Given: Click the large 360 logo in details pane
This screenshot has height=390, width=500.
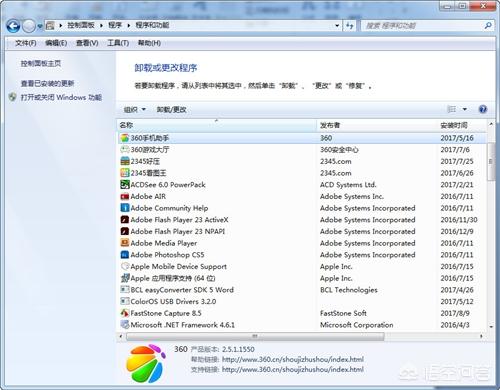Looking at the screenshot, I should [x=145, y=363].
